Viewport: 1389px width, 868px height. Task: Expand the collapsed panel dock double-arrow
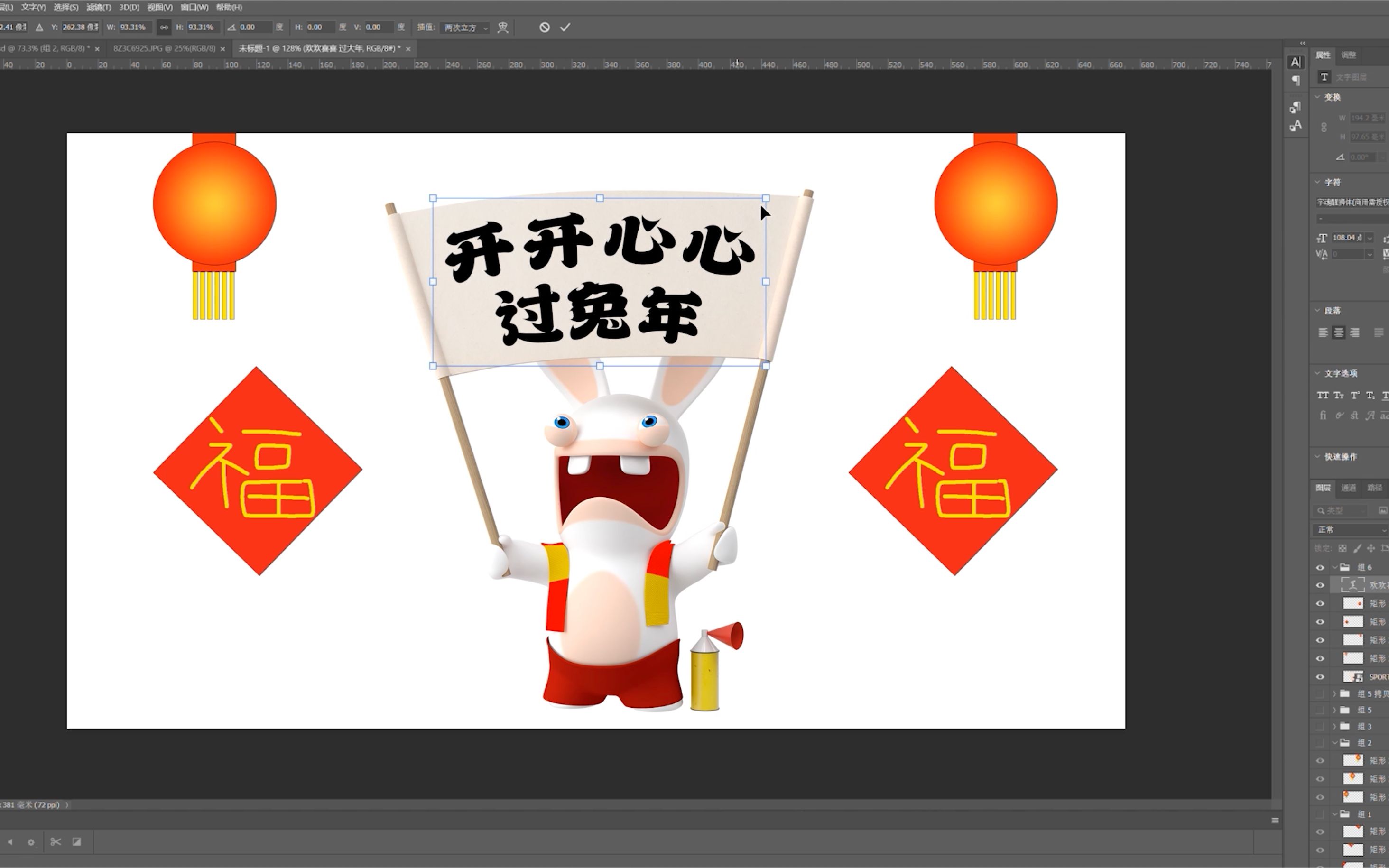[1302, 43]
